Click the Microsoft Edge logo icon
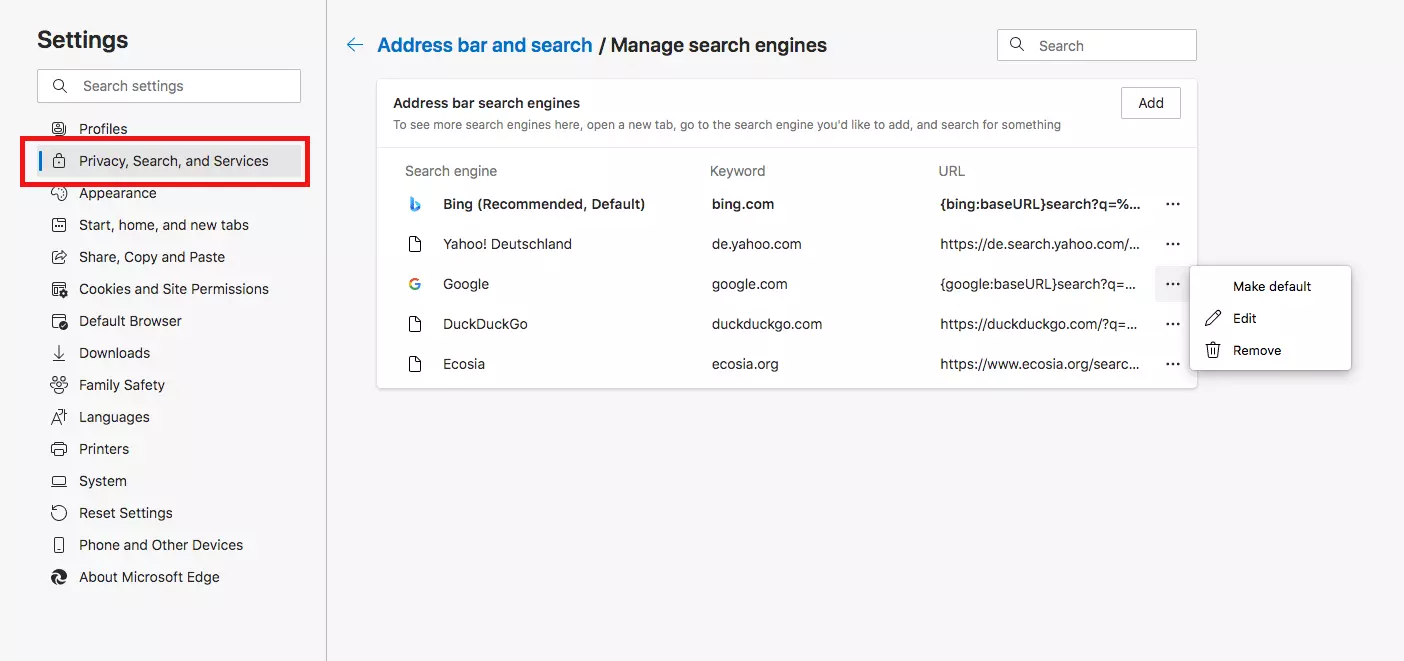Viewport: 1404px width, 661px height. point(59,577)
